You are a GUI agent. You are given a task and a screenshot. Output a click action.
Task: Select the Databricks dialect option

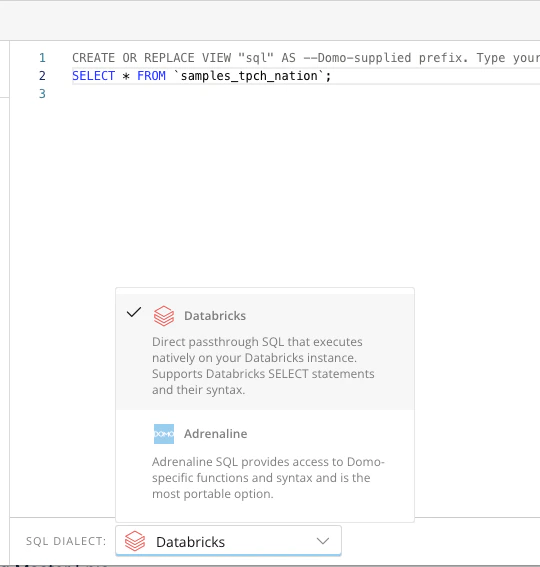click(x=265, y=351)
